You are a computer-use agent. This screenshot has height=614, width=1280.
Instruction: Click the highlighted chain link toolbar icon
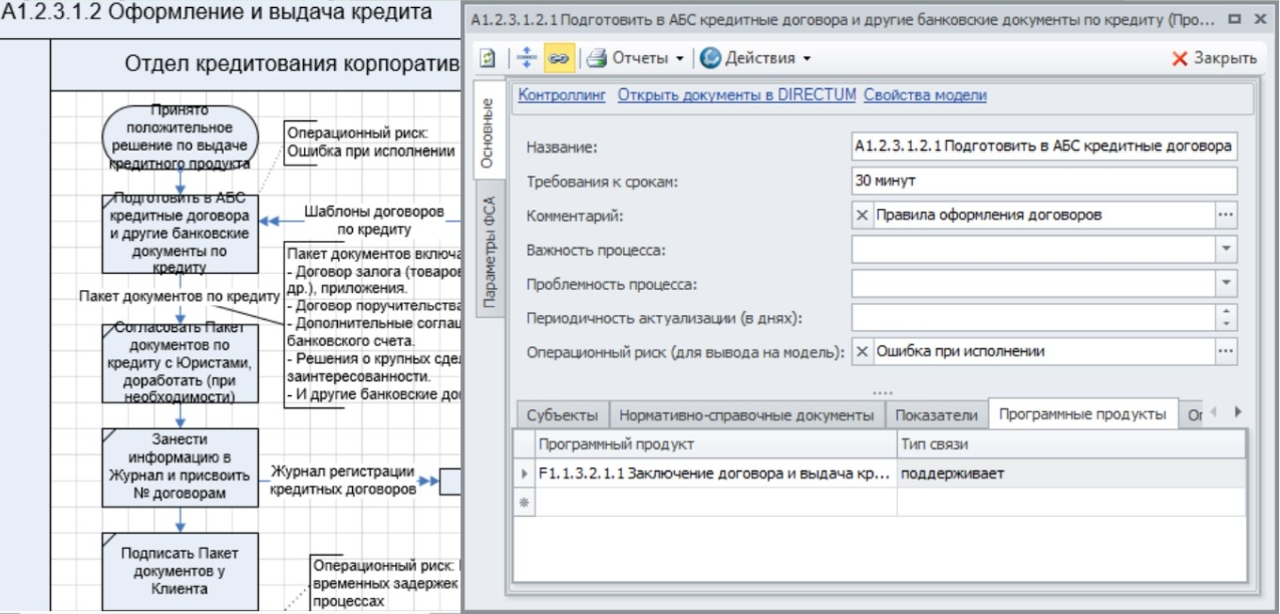point(560,58)
